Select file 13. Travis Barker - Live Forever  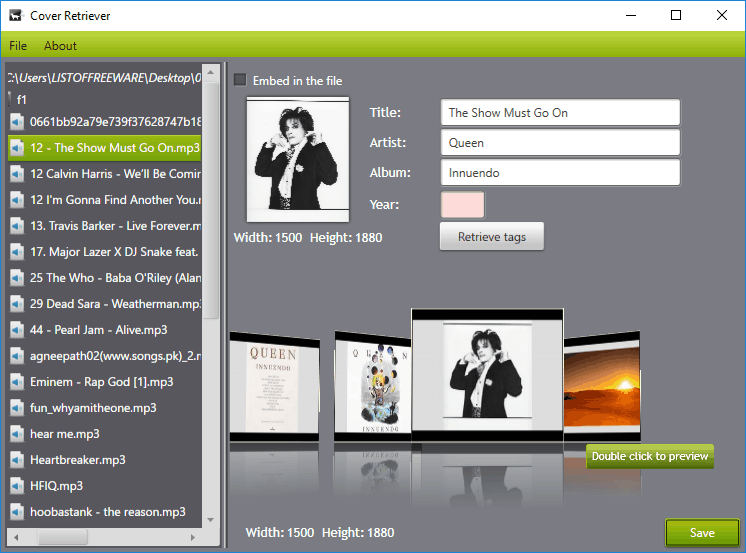click(104, 226)
